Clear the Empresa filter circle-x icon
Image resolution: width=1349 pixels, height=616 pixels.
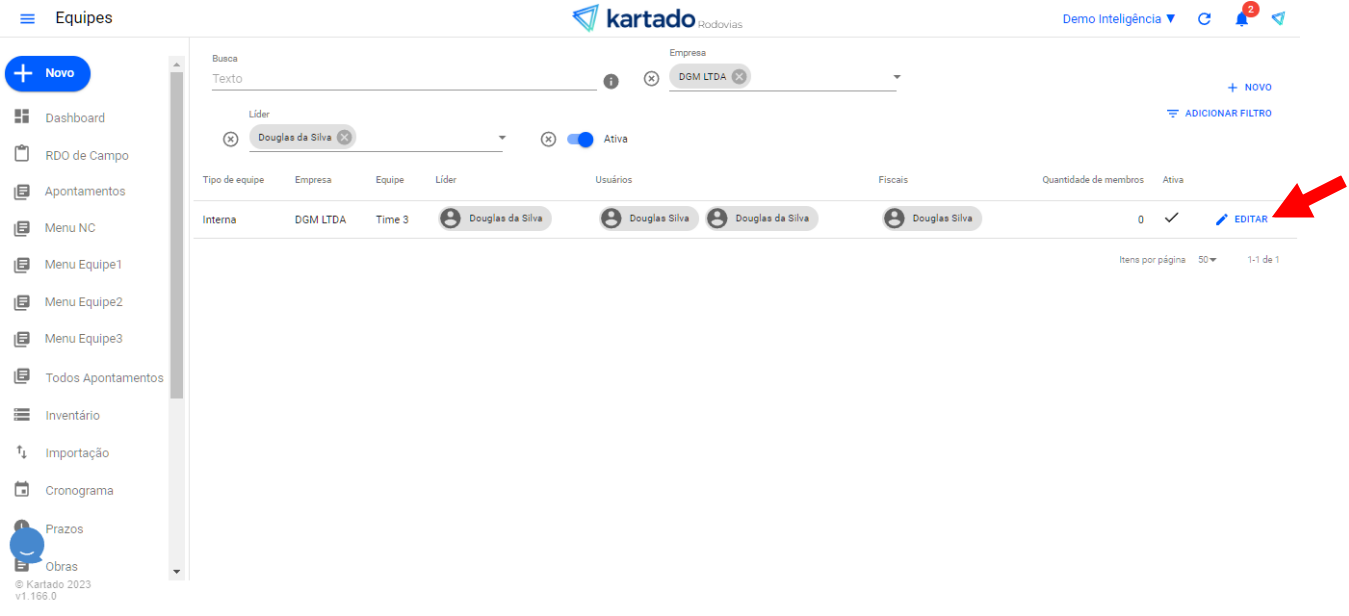point(651,79)
